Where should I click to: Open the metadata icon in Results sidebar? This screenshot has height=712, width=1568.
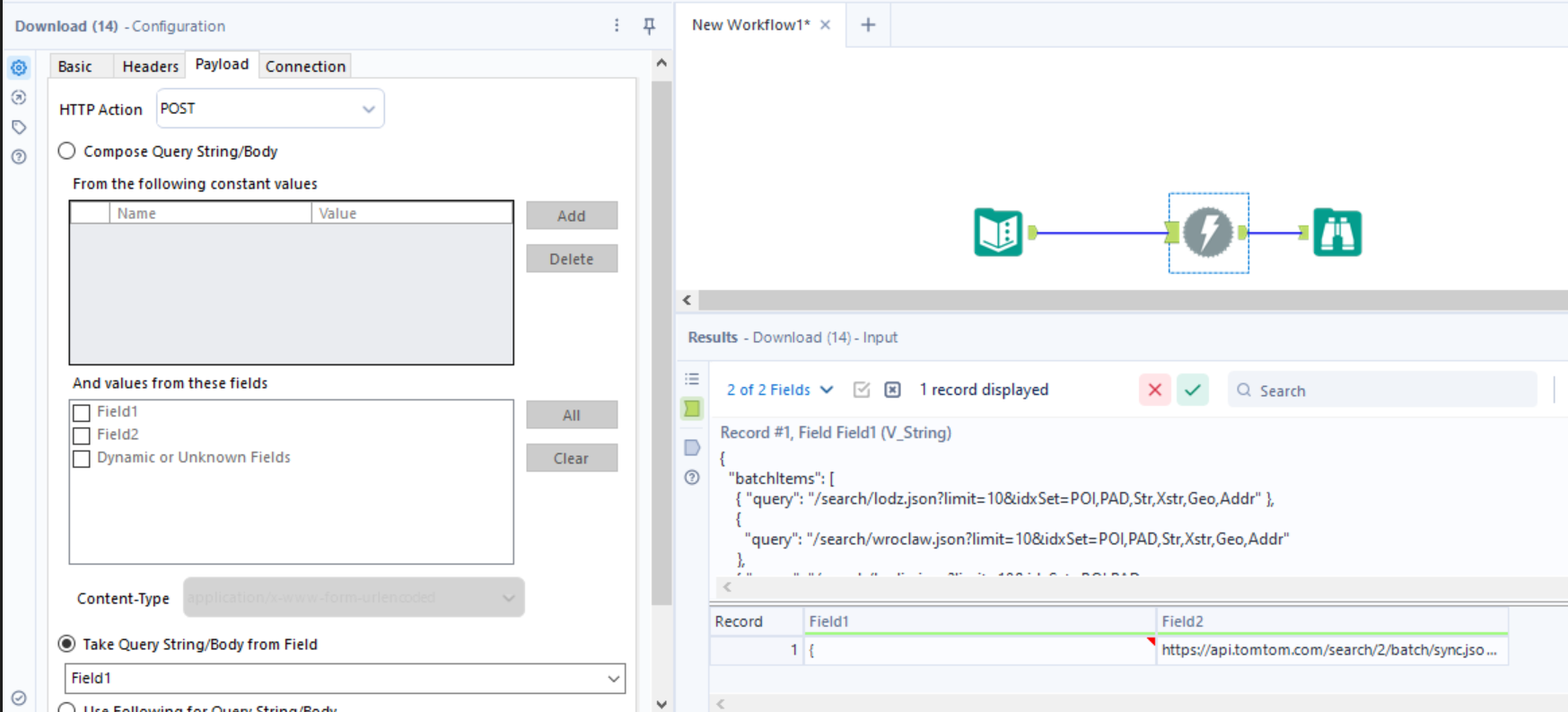coord(692,447)
